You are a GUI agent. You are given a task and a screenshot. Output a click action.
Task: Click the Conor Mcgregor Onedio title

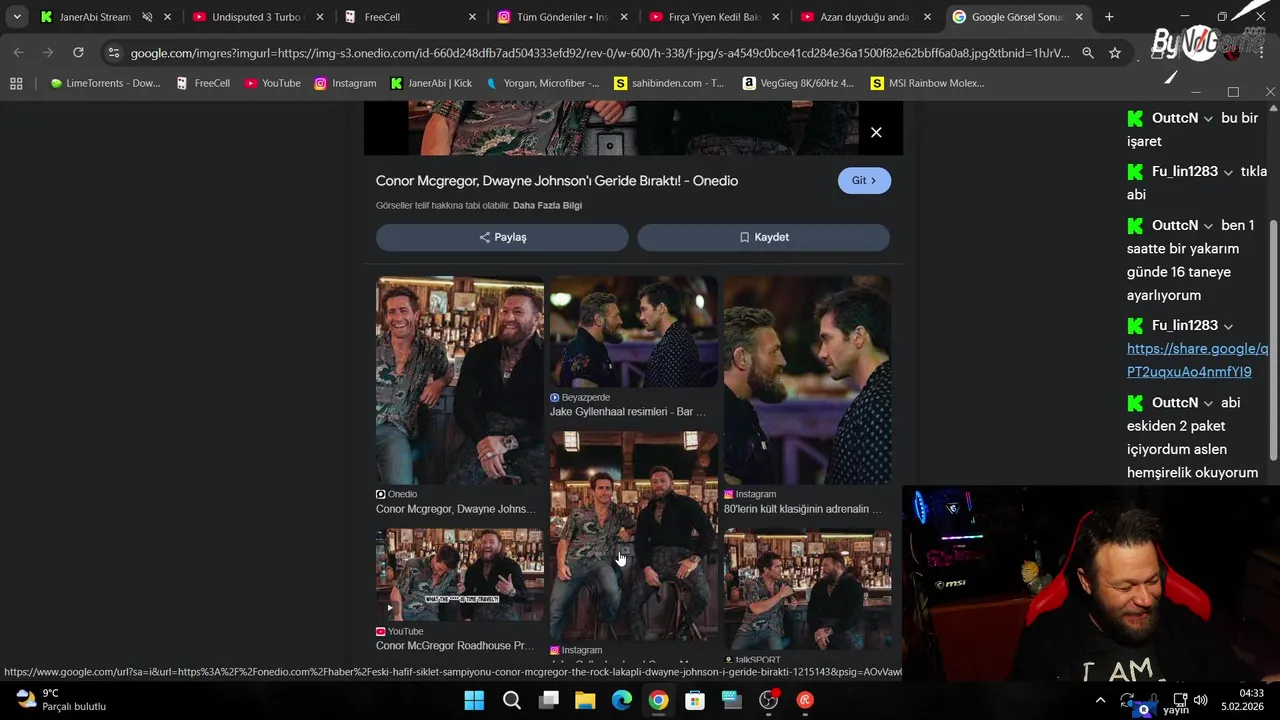coord(557,180)
